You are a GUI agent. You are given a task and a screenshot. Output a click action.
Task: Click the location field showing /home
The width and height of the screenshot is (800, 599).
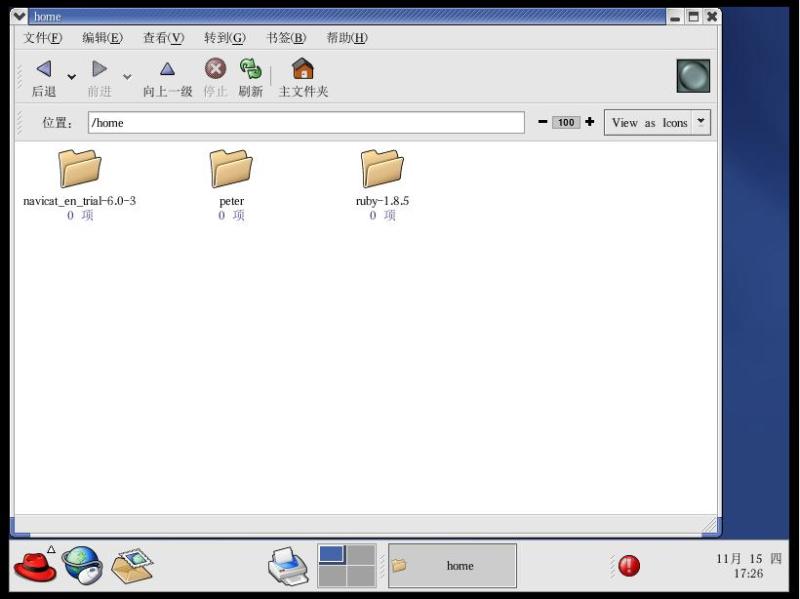click(x=305, y=123)
